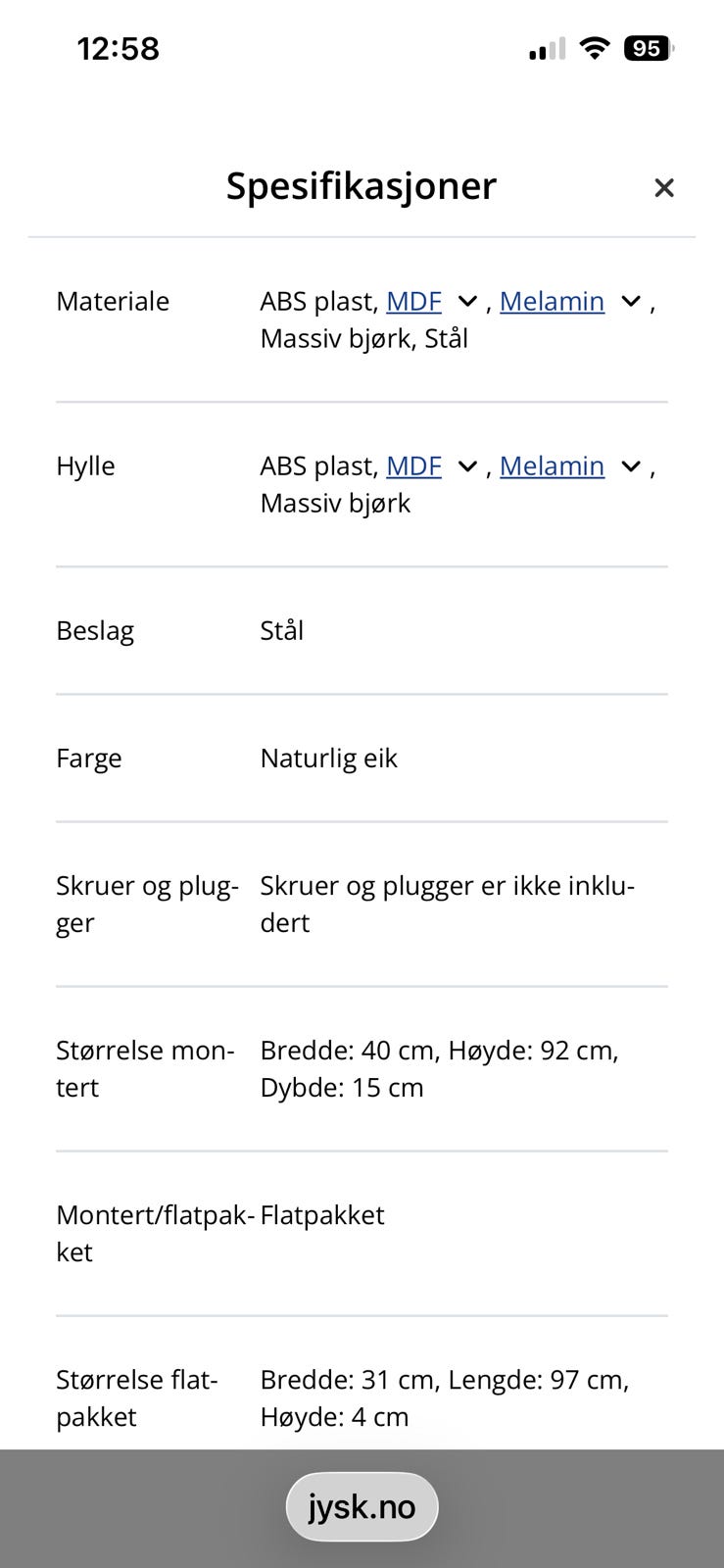Open the Melamin link in Materiale row
The image size is (724, 1568).
point(552,301)
